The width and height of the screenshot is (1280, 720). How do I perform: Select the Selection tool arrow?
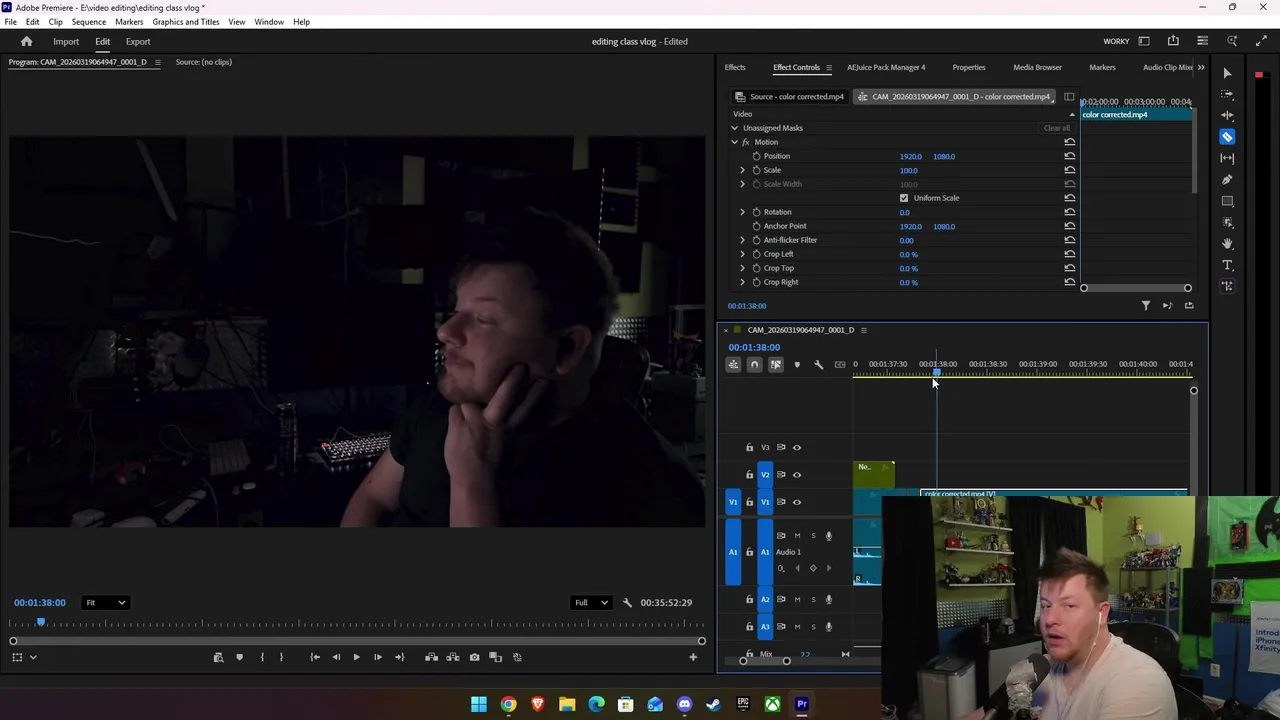click(1227, 73)
